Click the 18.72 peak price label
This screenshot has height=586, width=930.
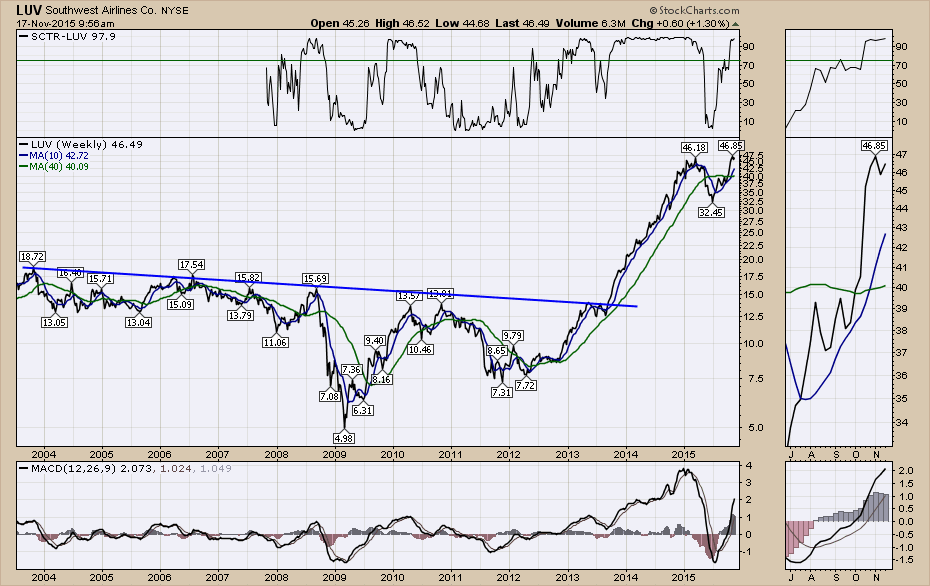[32, 256]
